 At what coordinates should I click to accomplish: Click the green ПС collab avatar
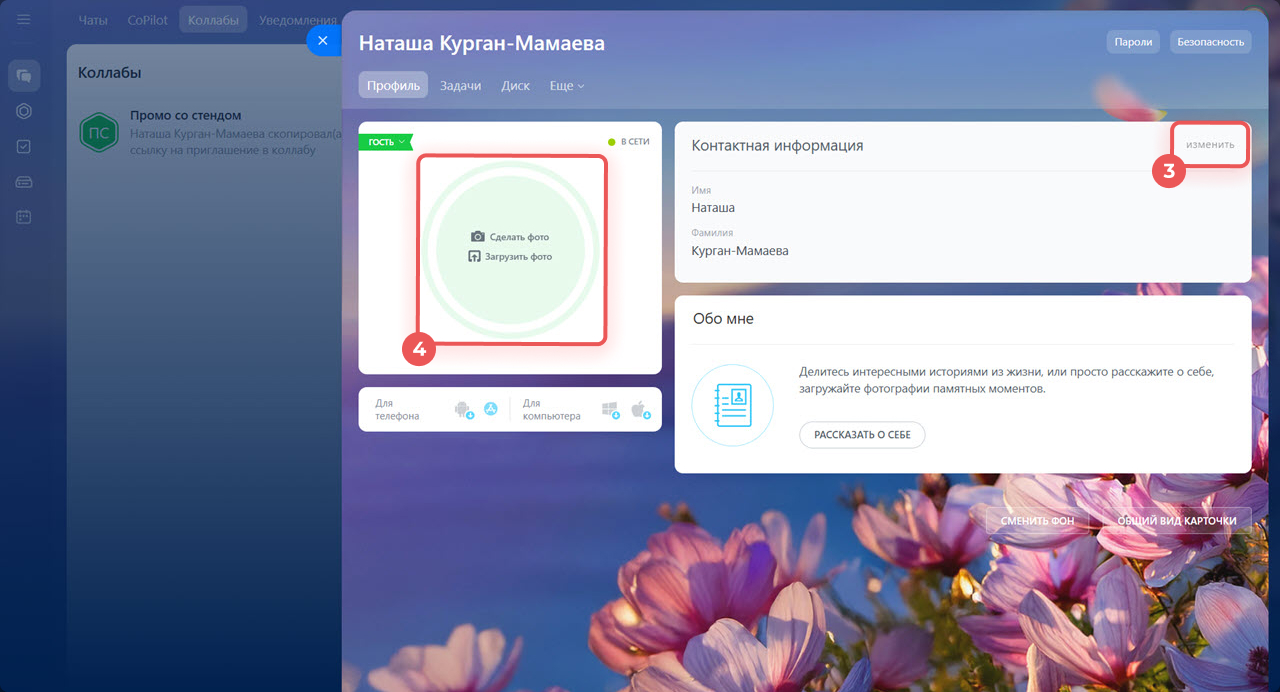[99, 133]
